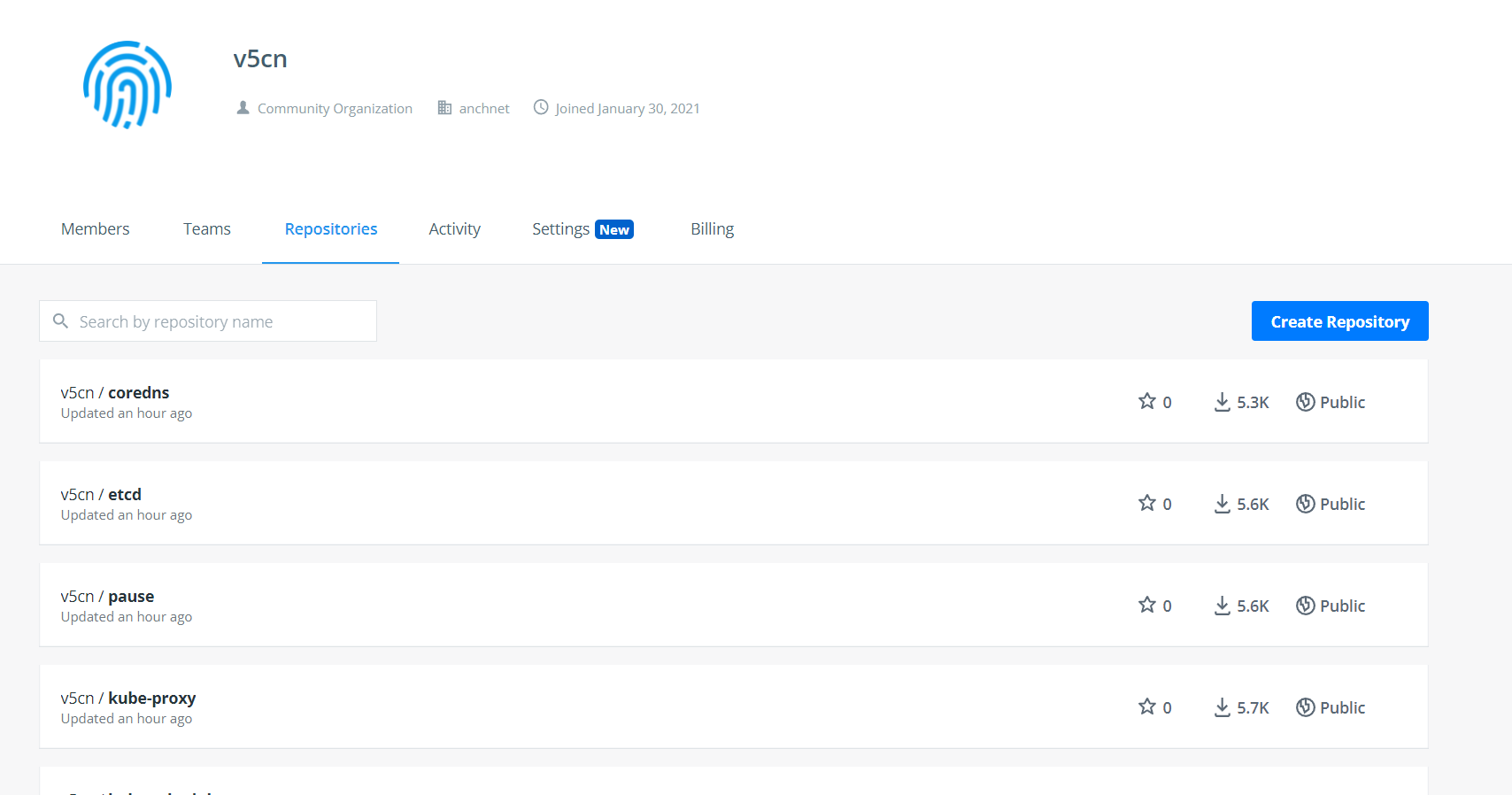The height and width of the screenshot is (795, 1512).
Task: Open the Billing tab
Action: coord(713,228)
